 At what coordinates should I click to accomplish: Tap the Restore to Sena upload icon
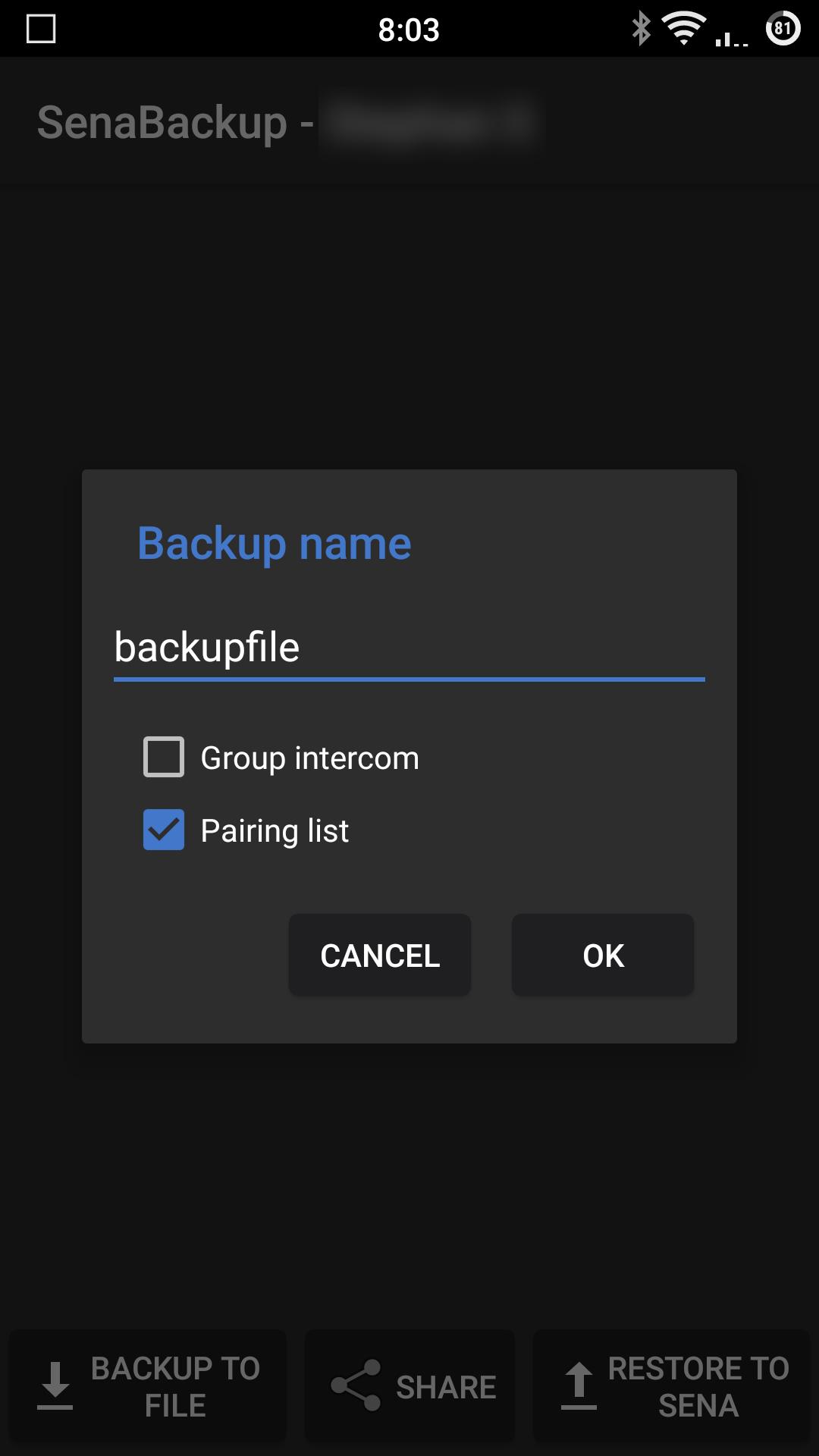pos(579,1385)
